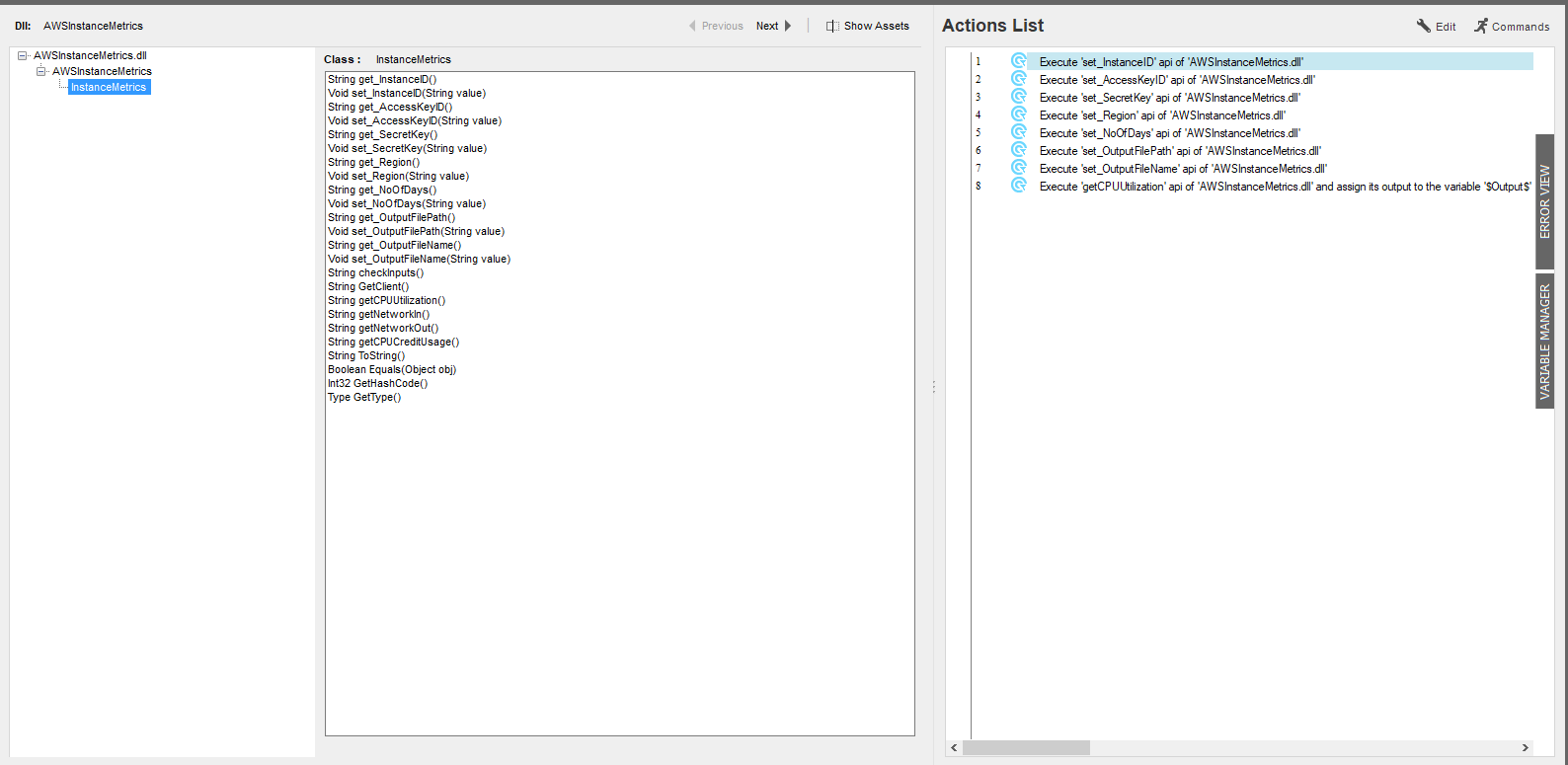
Task: Select 'String ToString()' method
Action: pyautogui.click(x=366, y=355)
